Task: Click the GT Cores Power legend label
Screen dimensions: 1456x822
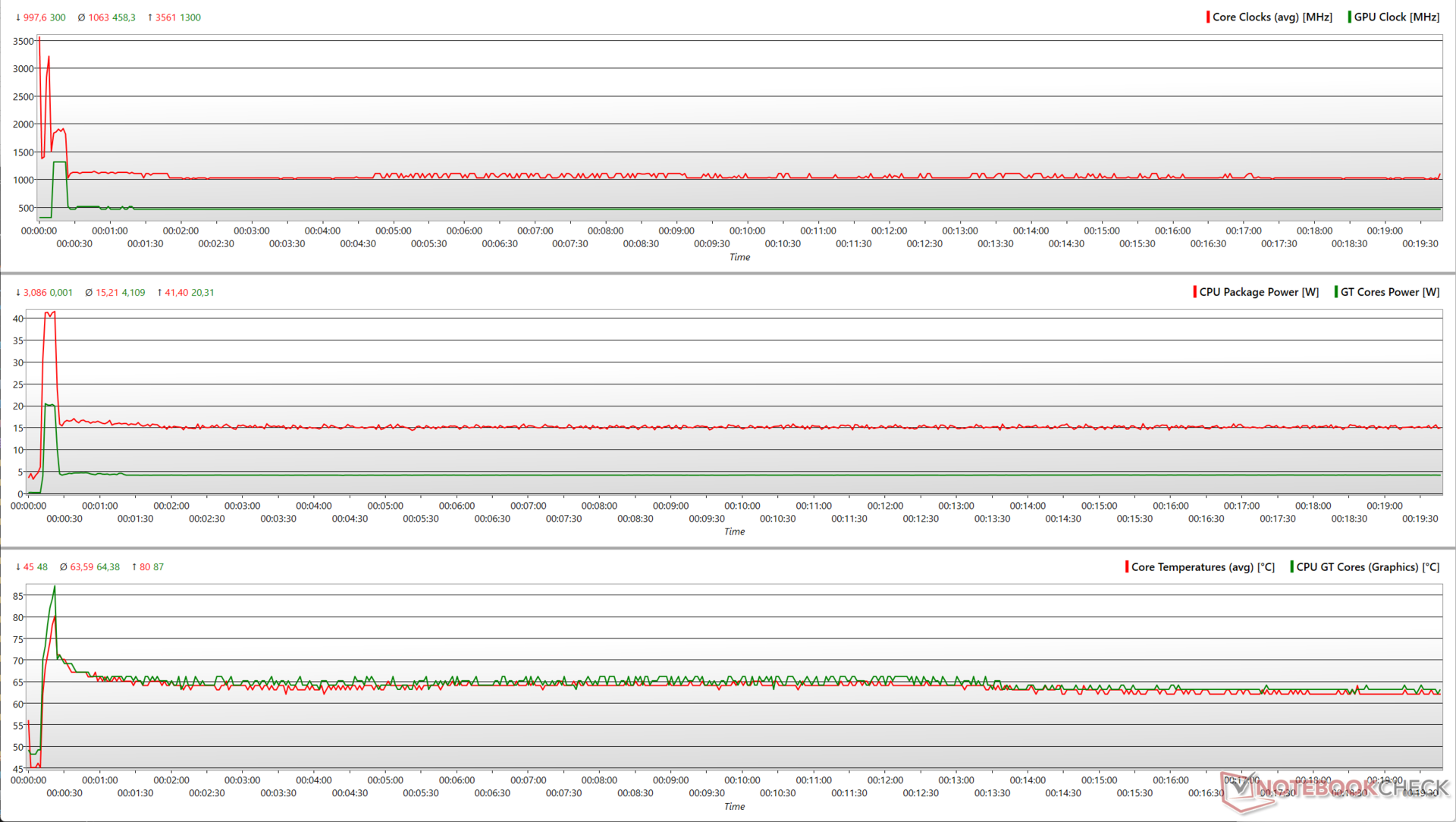Action: 1389,292
